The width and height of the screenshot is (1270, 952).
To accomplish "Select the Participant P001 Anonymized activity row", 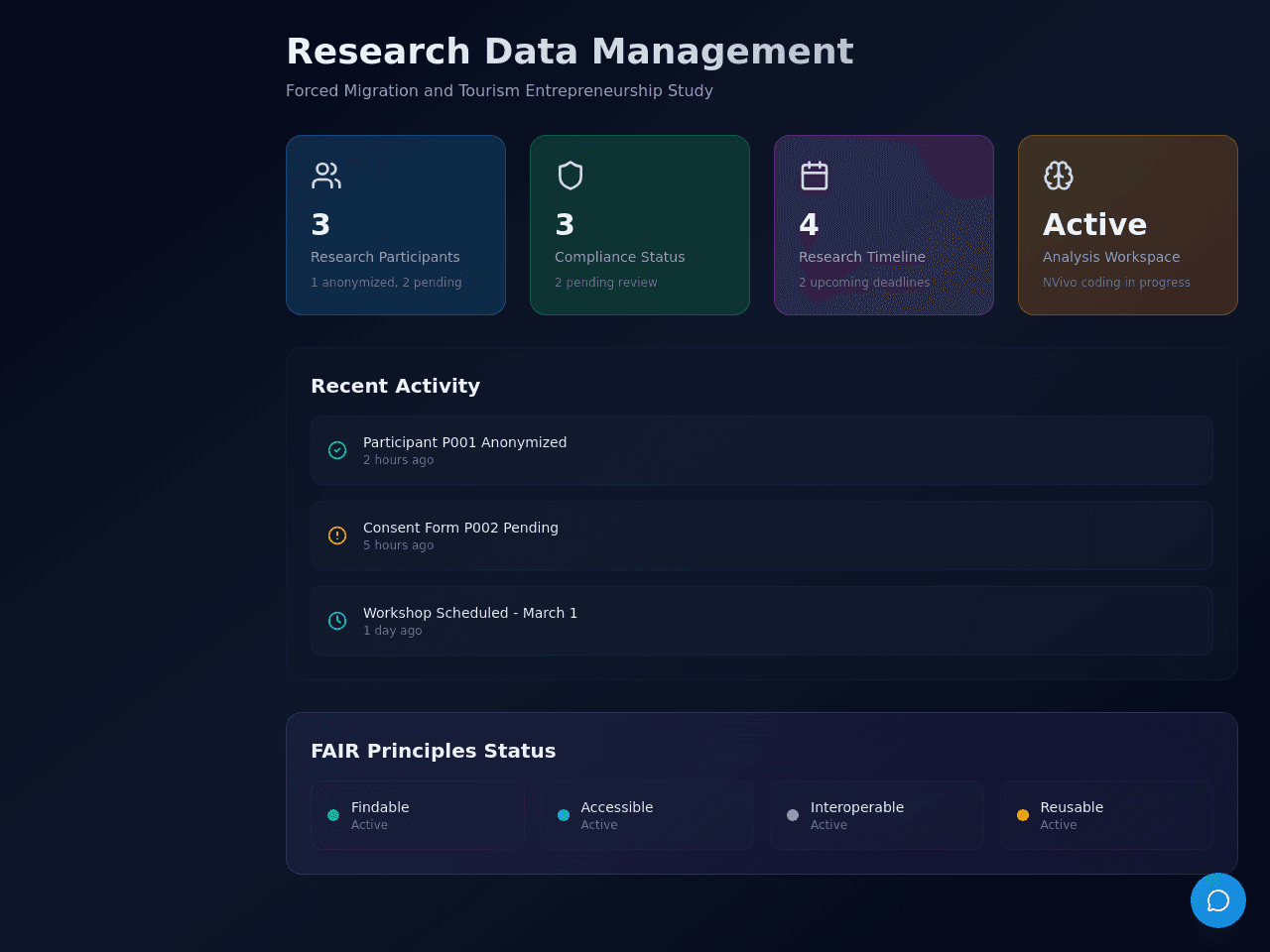I will click(762, 450).
